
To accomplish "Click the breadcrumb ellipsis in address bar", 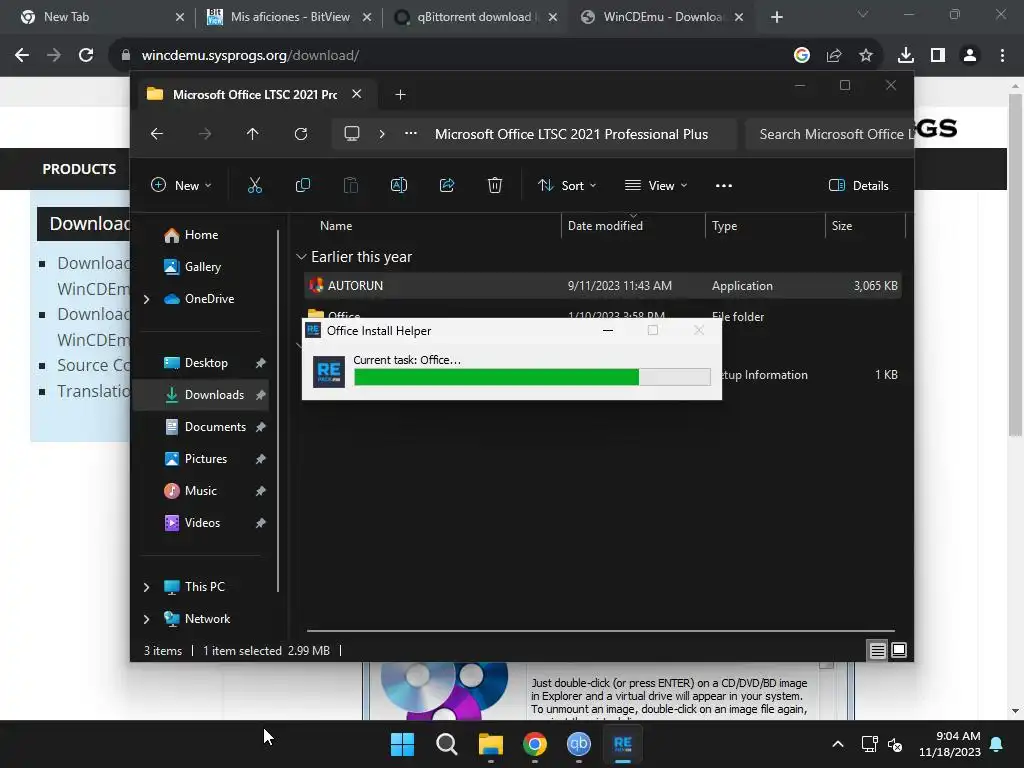I will click(411, 133).
